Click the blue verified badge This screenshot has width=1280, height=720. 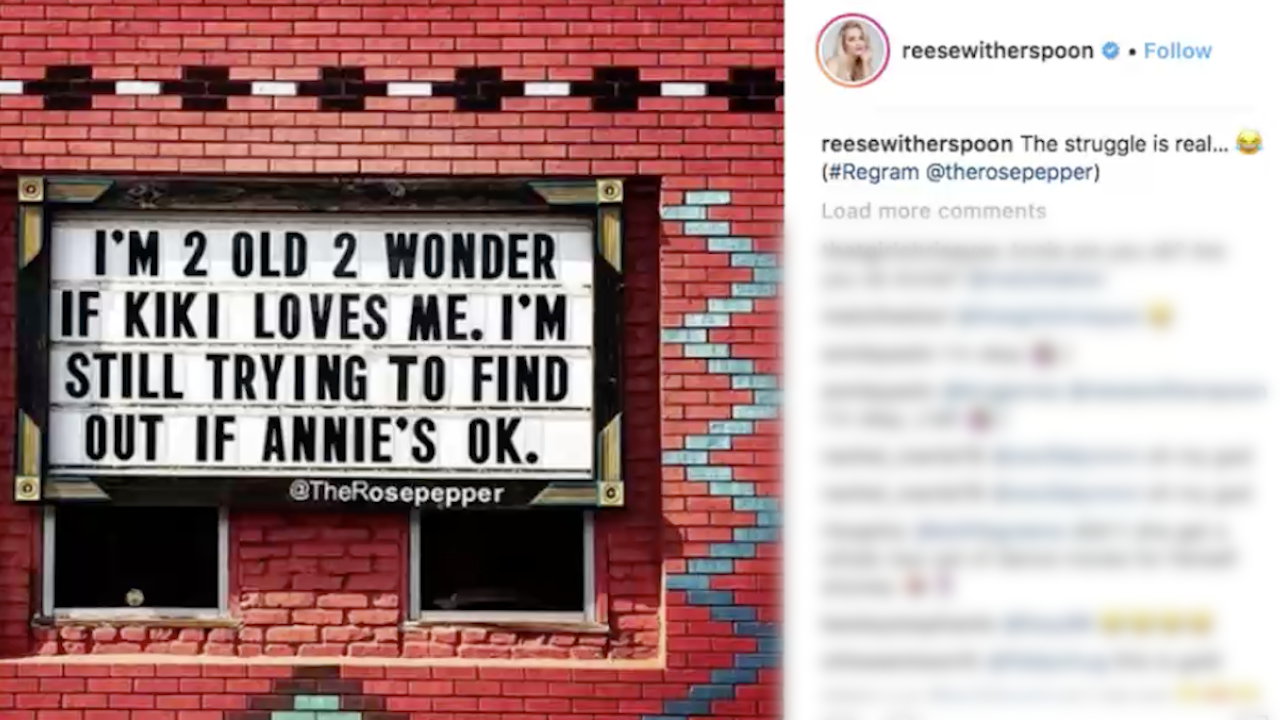click(x=1111, y=51)
